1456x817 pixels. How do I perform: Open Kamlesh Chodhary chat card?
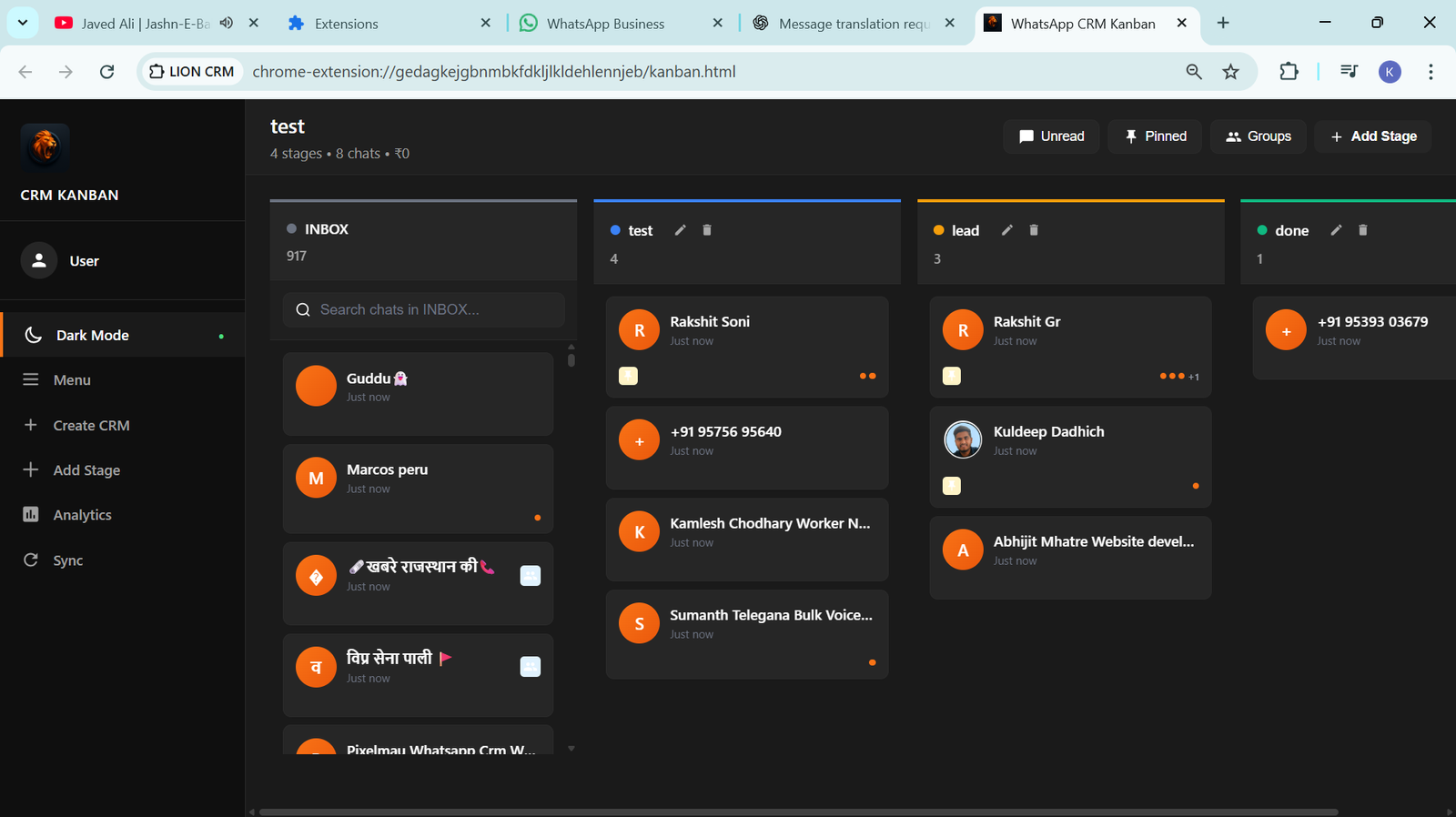tap(747, 540)
